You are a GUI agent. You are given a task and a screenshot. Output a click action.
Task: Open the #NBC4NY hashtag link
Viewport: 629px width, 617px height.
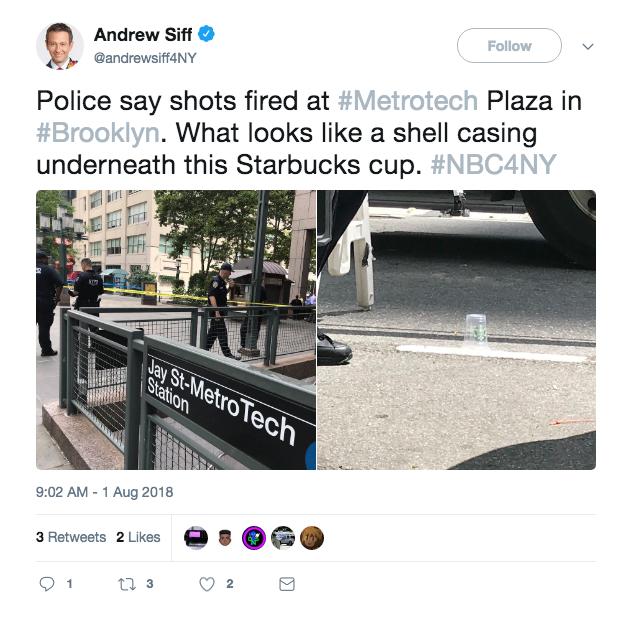(493, 164)
